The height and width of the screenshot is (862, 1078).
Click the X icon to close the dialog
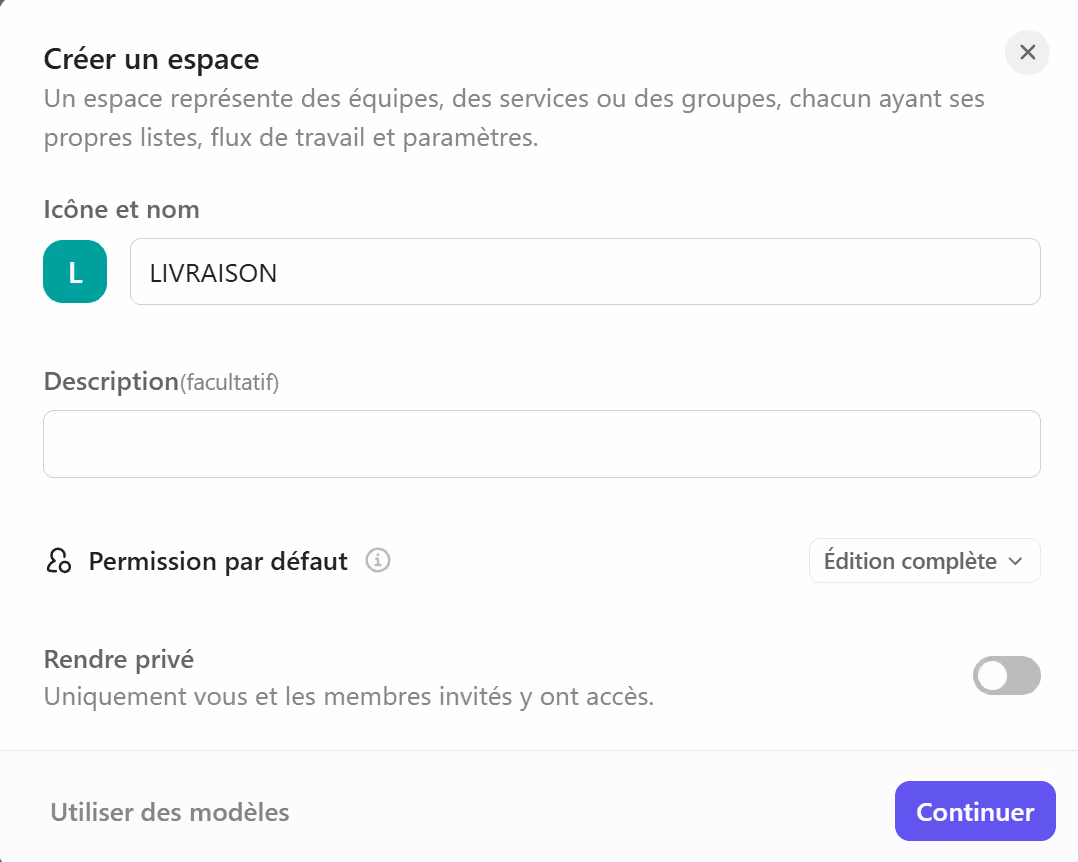pyautogui.click(x=1027, y=52)
